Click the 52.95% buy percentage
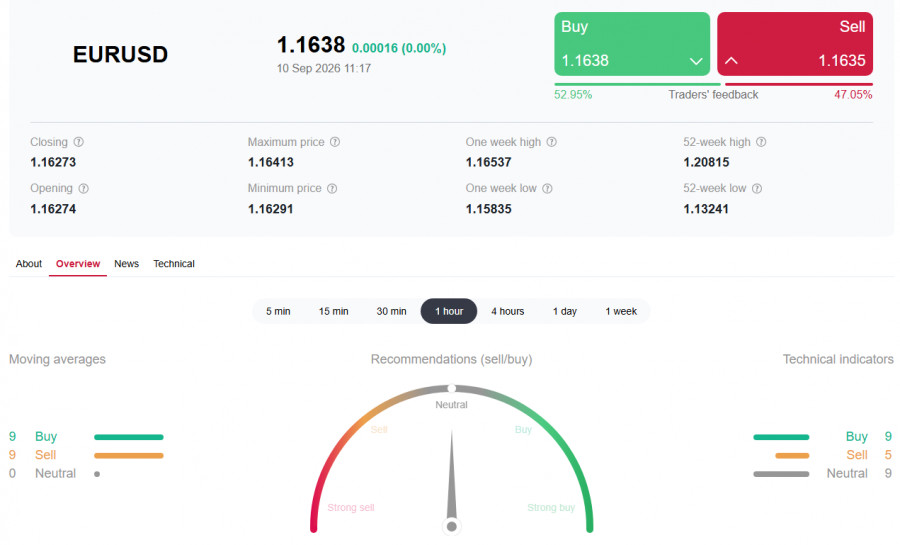Image resolution: width=900 pixels, height=545 pixels. click(573, 95)
